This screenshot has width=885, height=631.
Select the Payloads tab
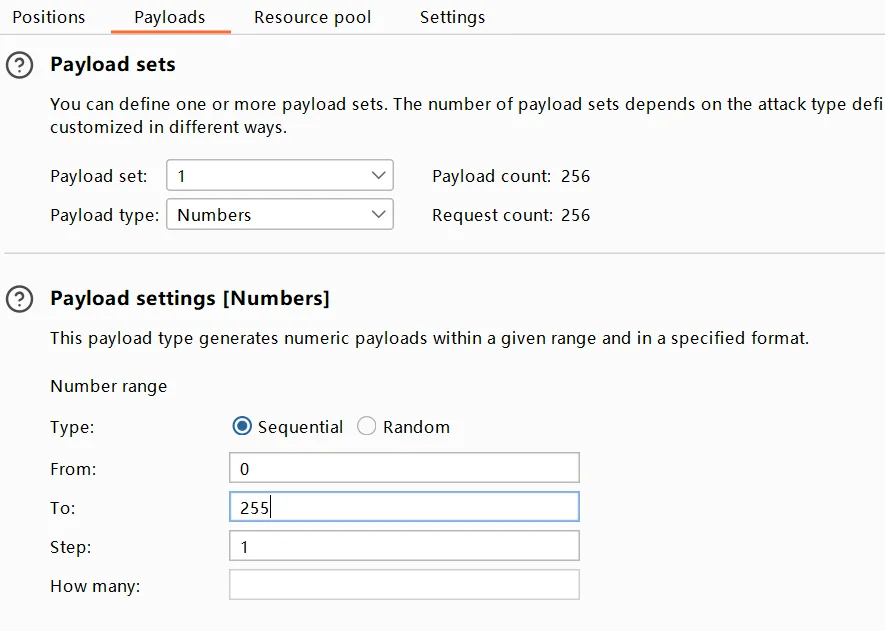click(x=170, y=18)
